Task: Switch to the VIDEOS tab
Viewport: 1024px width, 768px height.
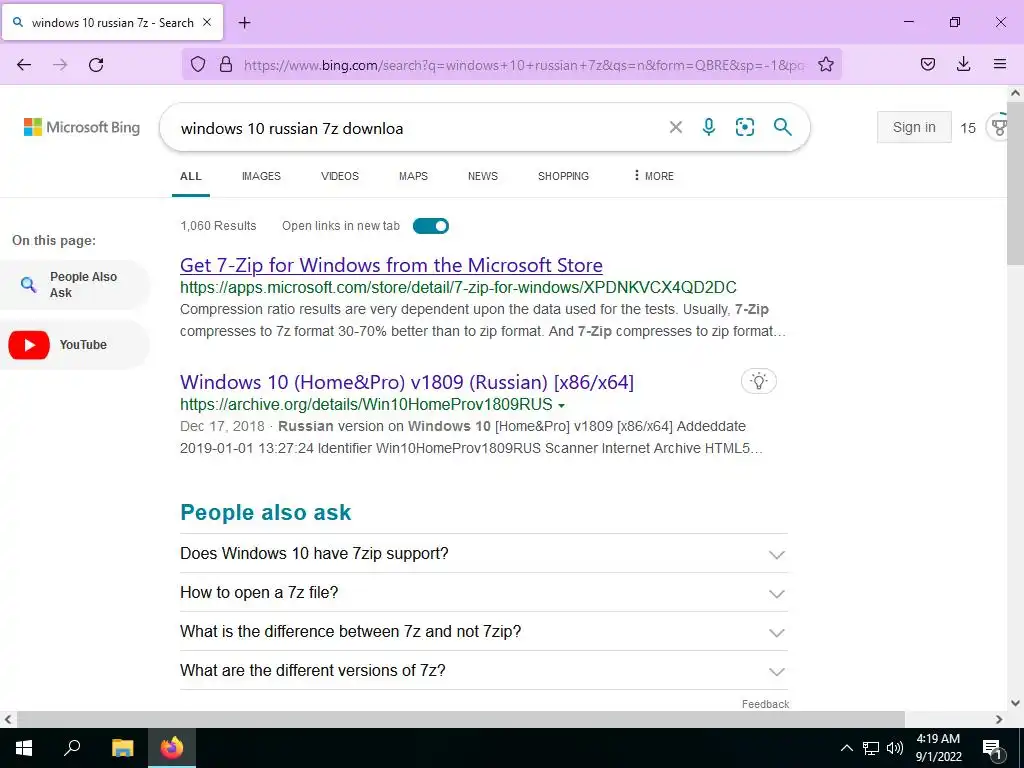Action: pyautogui.click(x=340, y=176)
